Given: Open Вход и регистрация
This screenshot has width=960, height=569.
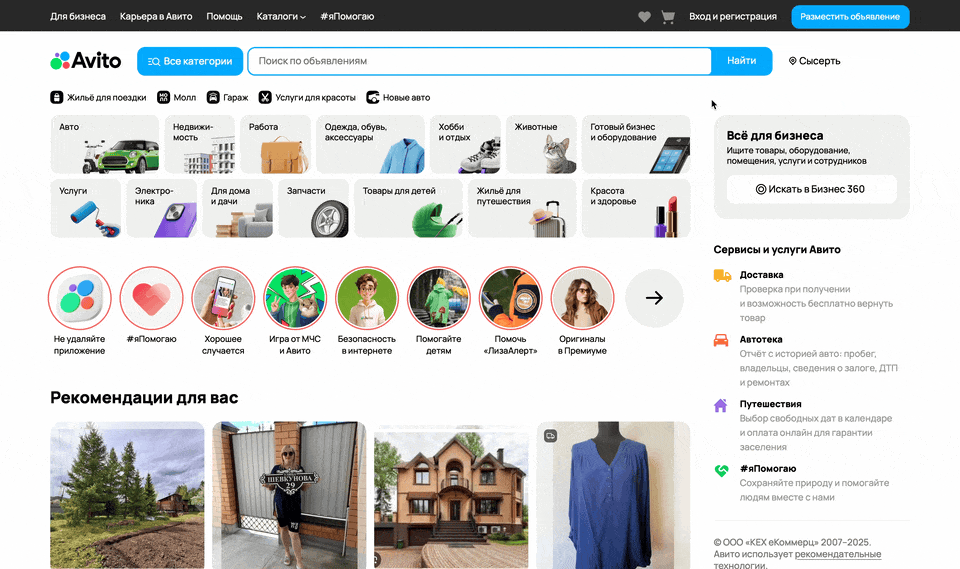Looking at the screenshot, I should (x=733, y=17).
